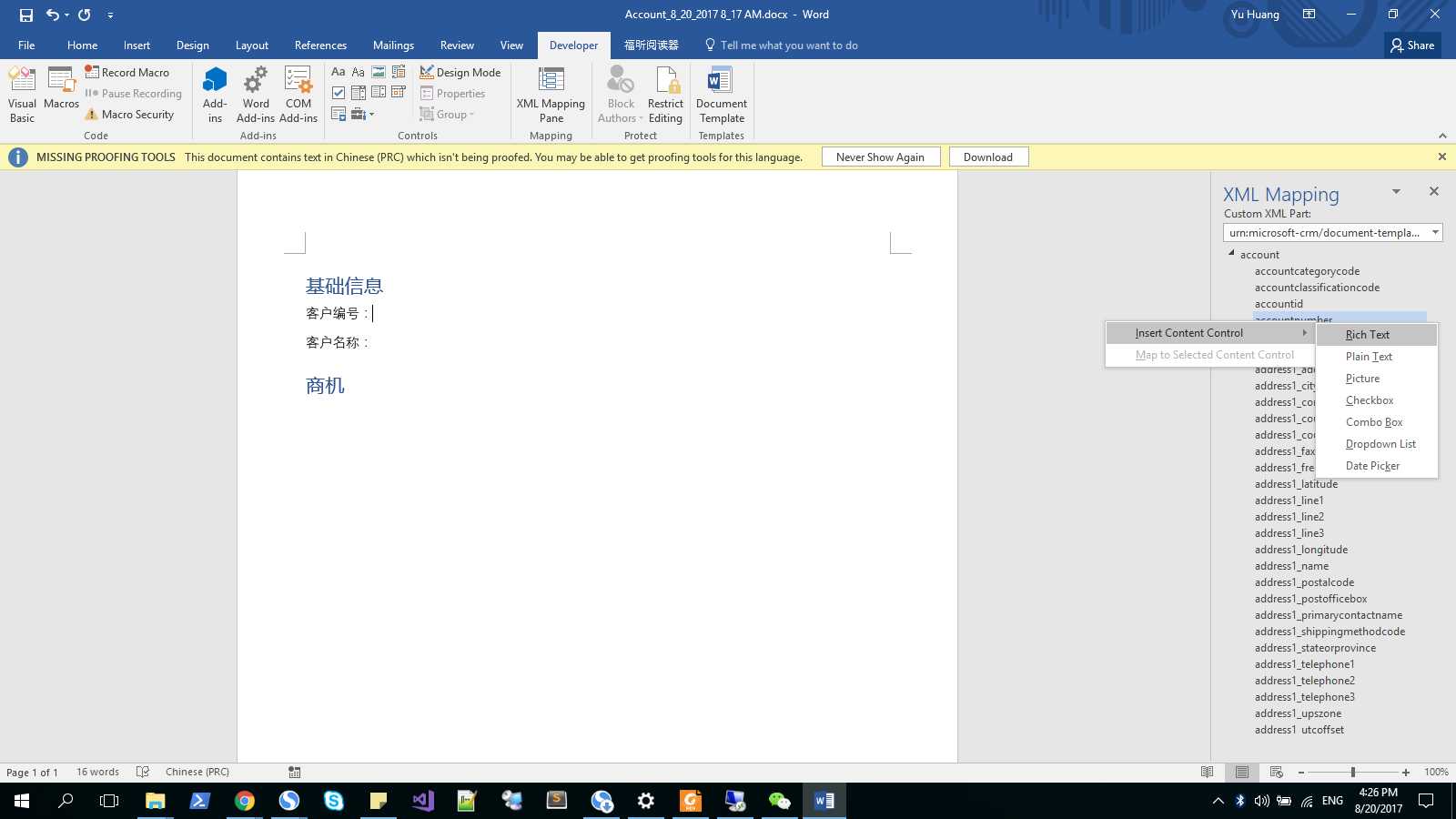The width and height of the screenshot is (1456, 819).
Task: Open the Add-ins store button
Action: pyautogui.click(x=215, y=95)
